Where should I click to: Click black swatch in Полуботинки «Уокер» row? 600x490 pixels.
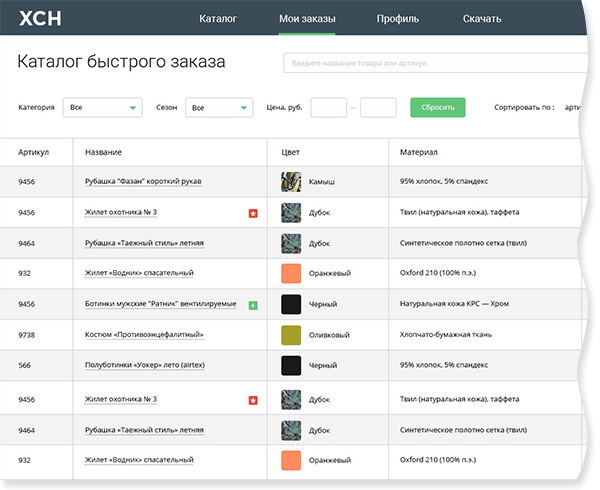click(291, 365)
